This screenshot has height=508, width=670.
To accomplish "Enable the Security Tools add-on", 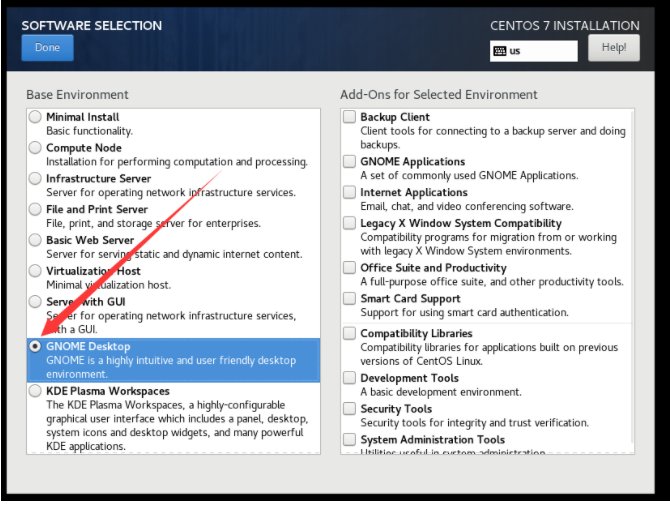I will click(349, 409).
